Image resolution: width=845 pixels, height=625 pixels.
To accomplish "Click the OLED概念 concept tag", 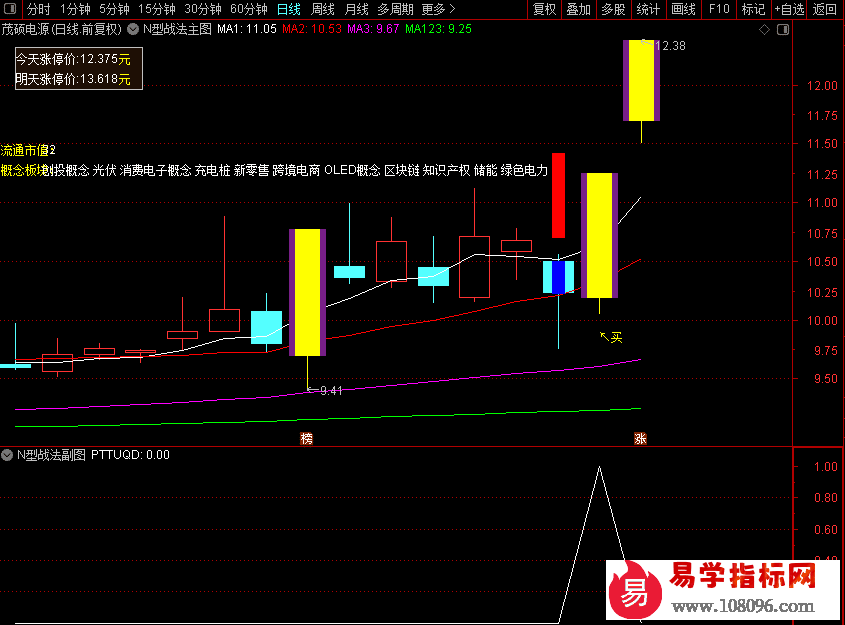I will [x=352, y=170].
